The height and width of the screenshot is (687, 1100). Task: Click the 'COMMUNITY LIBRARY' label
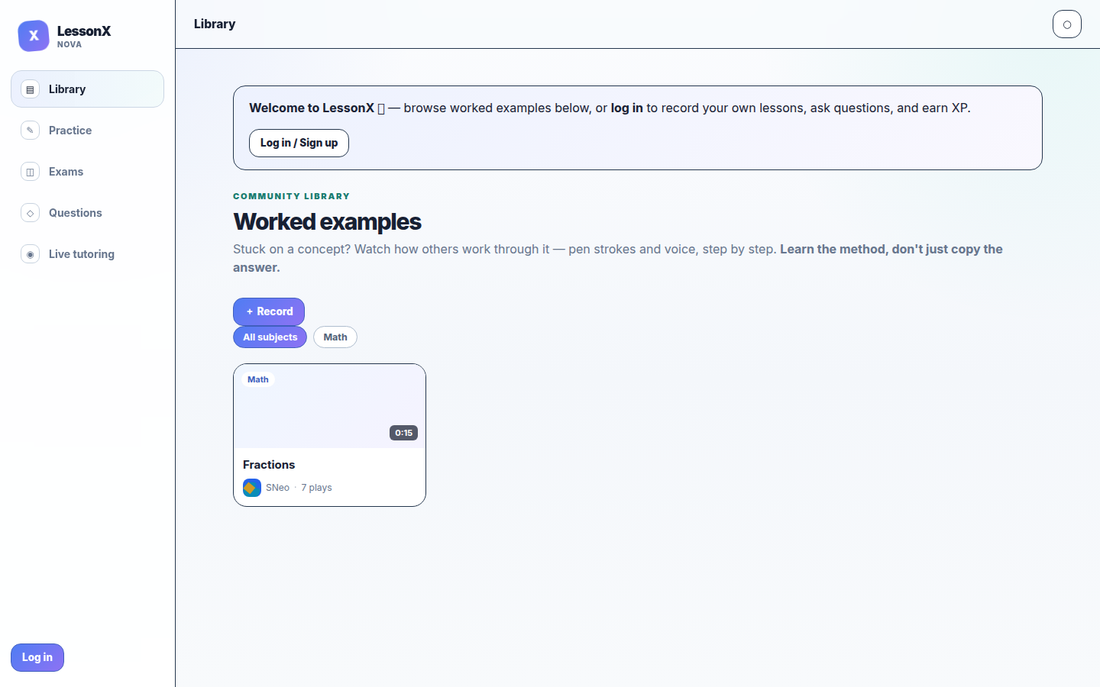coord(291,196)
